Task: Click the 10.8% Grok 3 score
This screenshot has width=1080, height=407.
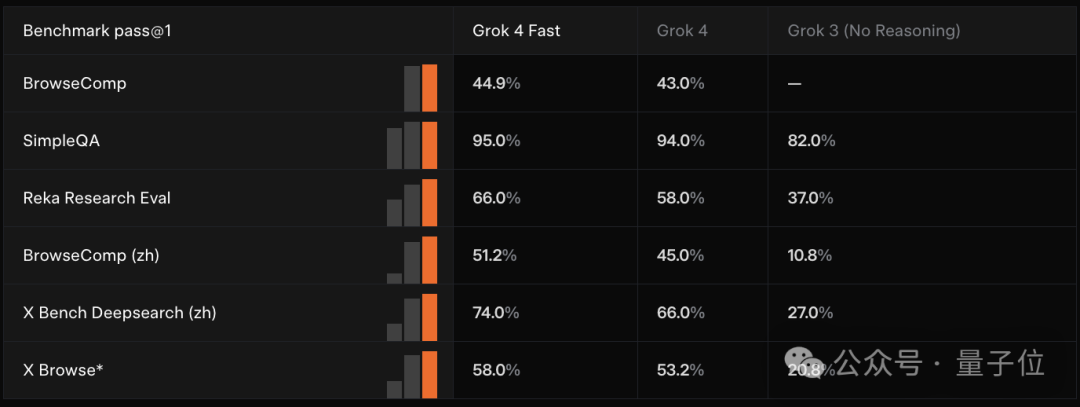Action: coord(810,255)
